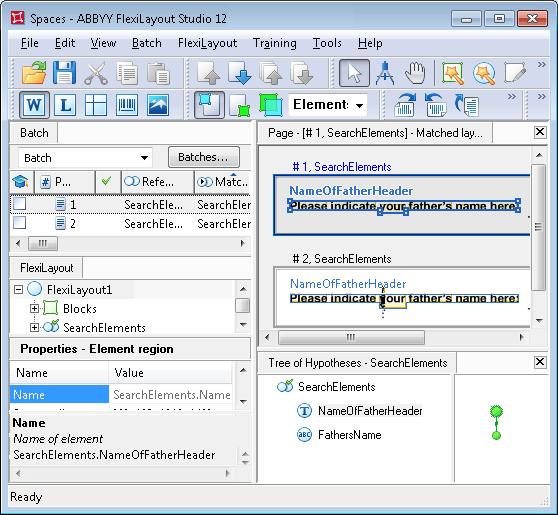Click the page view vertical scrollbar thumb
Image resolution: width=558 pixels, height=515 pixels.
539,227
